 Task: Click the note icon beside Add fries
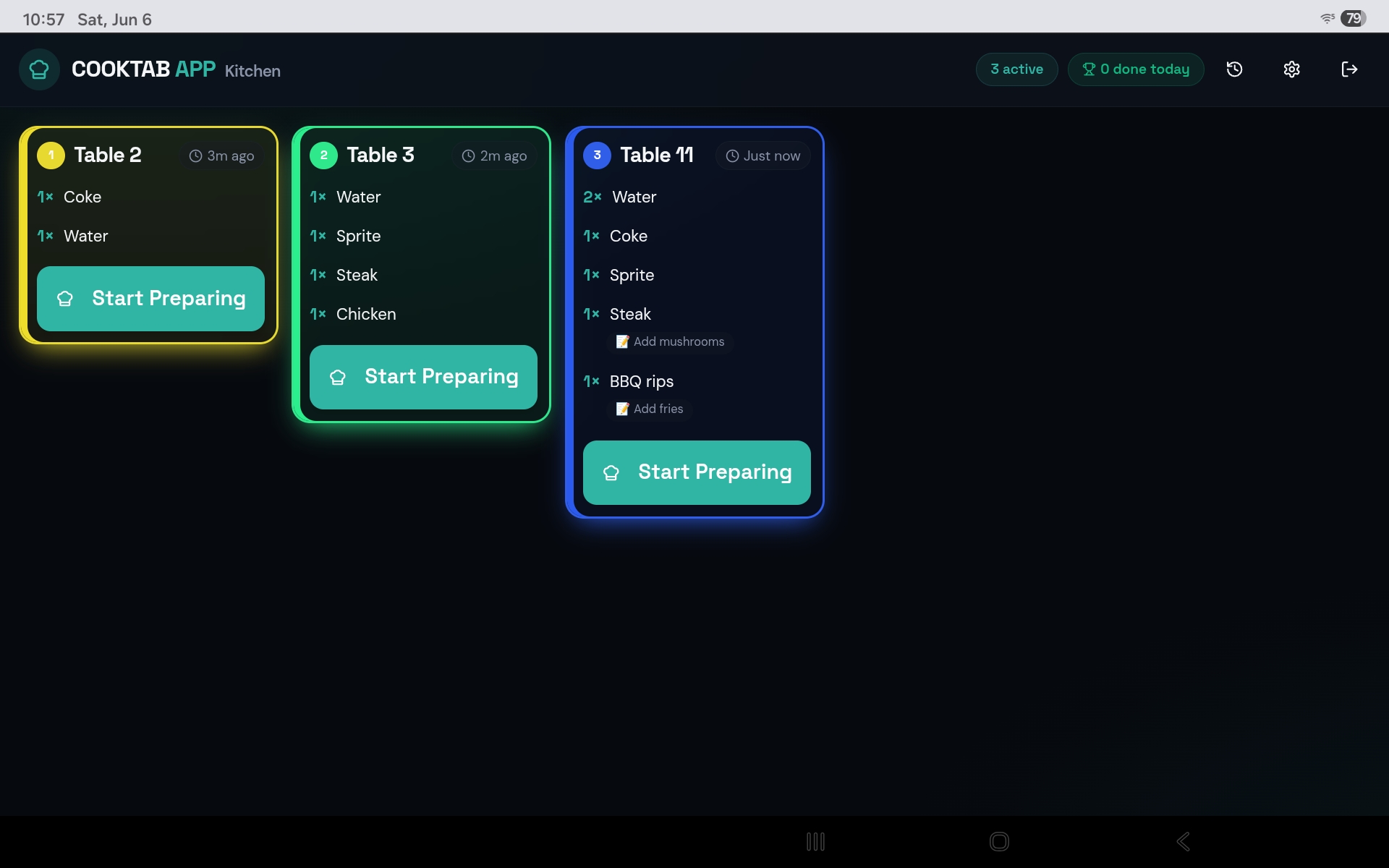point(622,409)
